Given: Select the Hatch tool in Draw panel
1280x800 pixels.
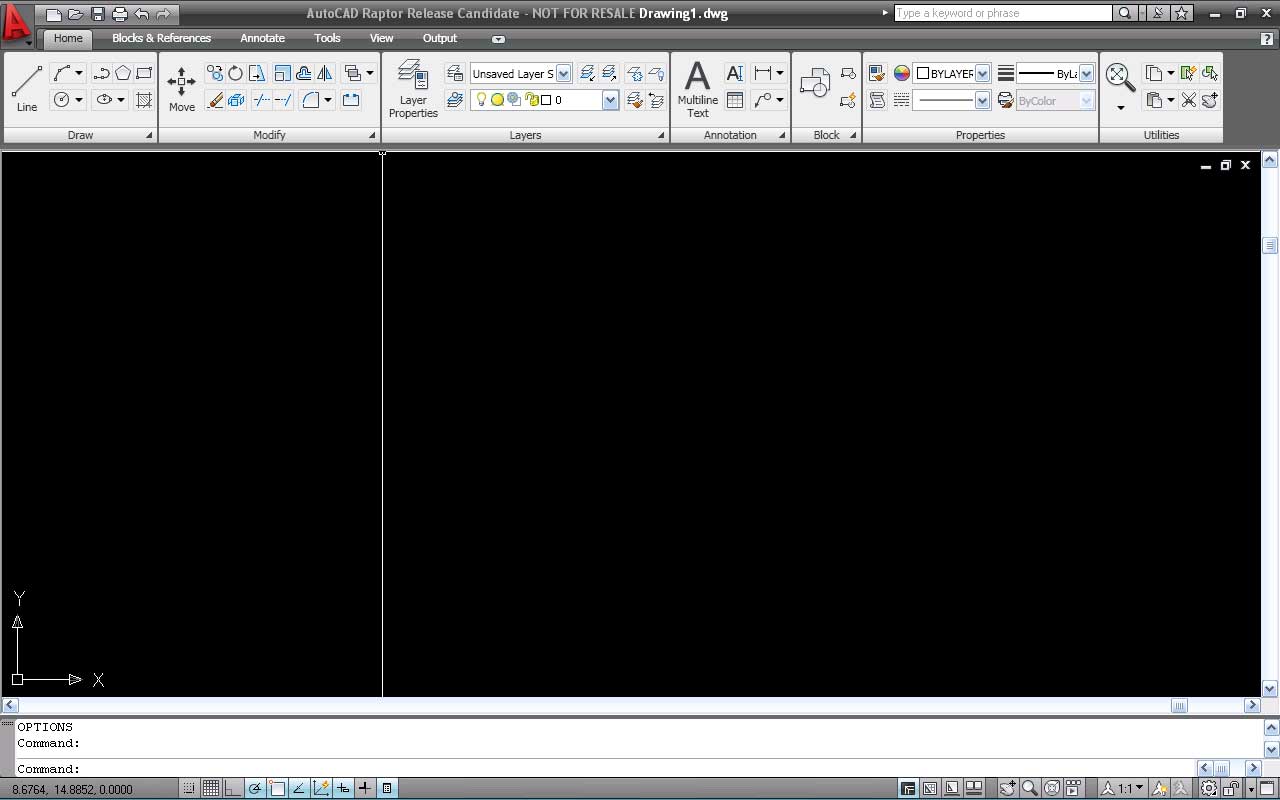Looking at the screenshot, I should pos(144,100).
